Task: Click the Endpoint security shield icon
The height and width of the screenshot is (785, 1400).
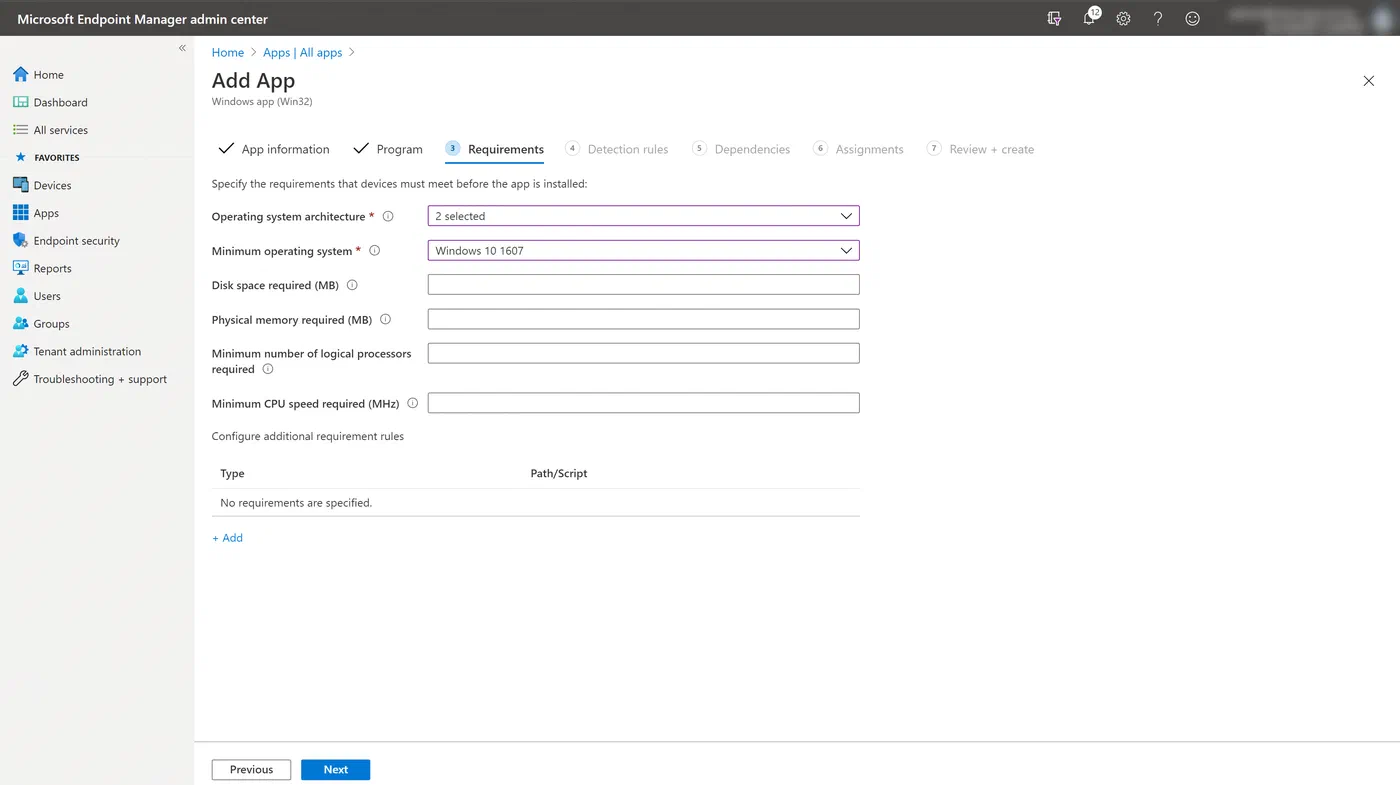Action: coord(20,240)
